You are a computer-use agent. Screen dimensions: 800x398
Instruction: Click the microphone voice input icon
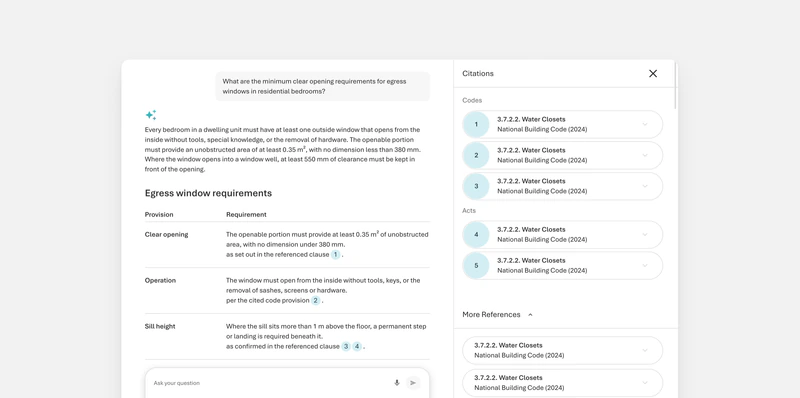(397, 383)
